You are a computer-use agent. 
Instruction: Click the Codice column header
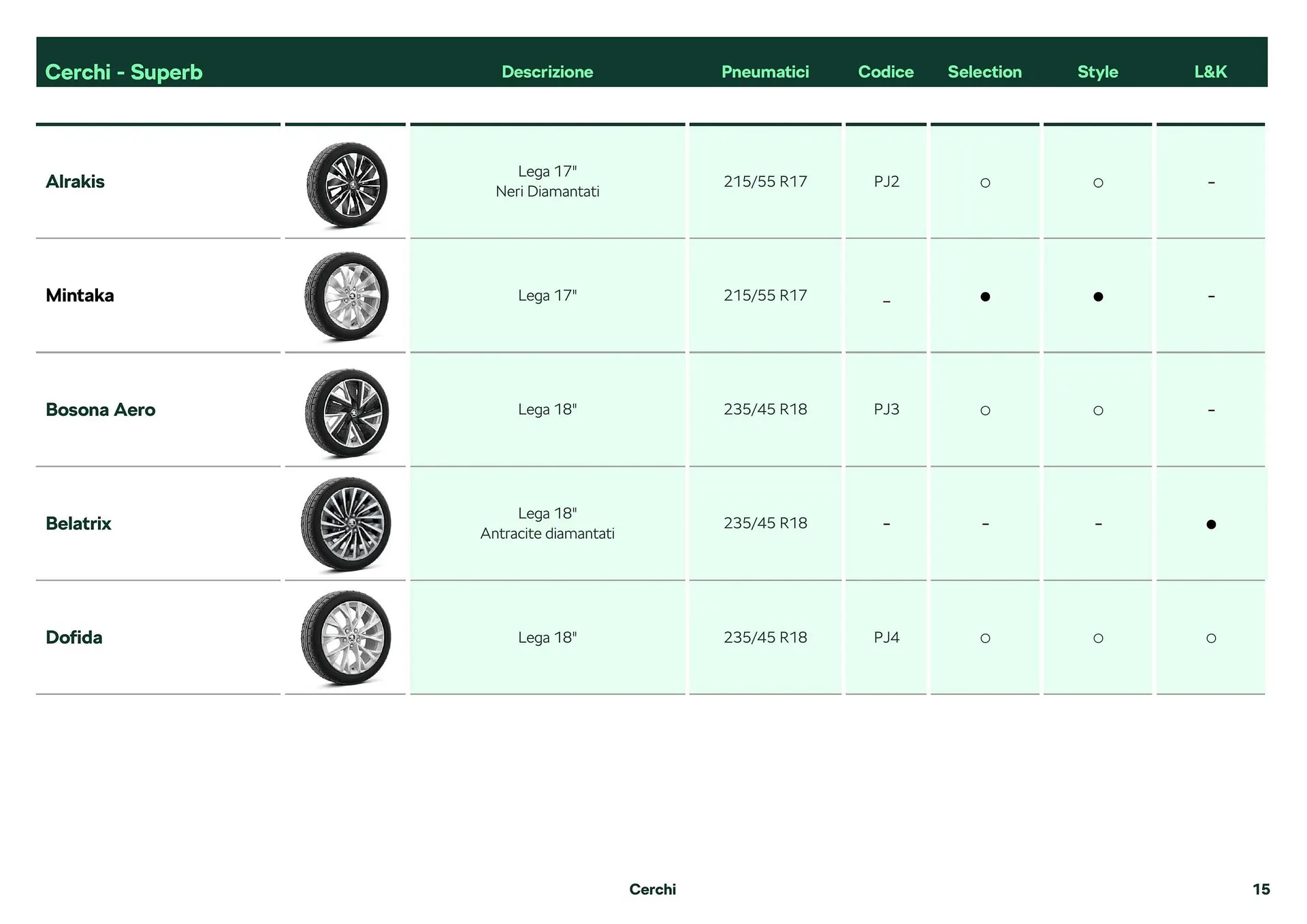pyautogui.click(x=885, y=72)
